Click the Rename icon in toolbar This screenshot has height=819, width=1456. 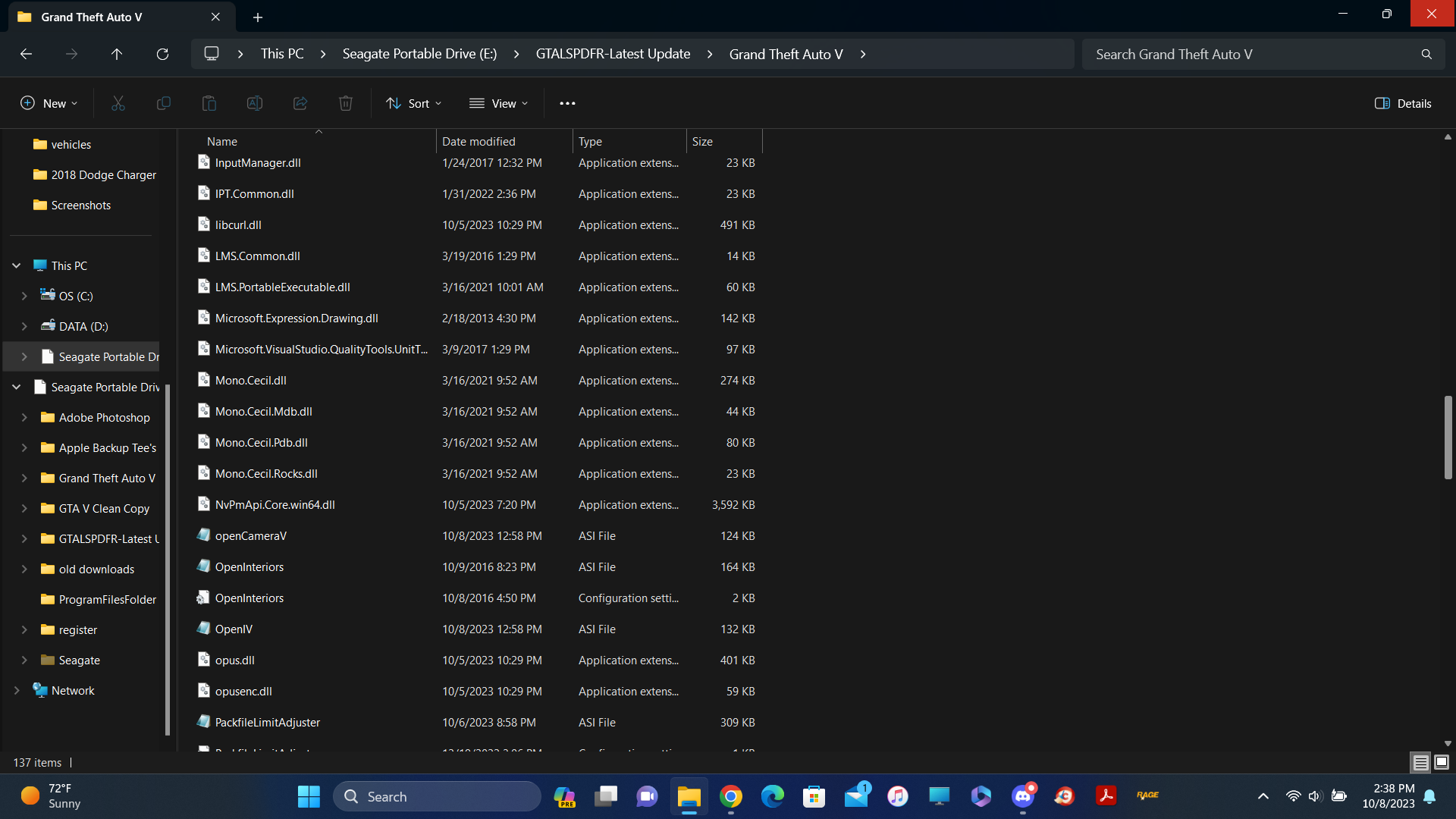(x=255, y=103)
